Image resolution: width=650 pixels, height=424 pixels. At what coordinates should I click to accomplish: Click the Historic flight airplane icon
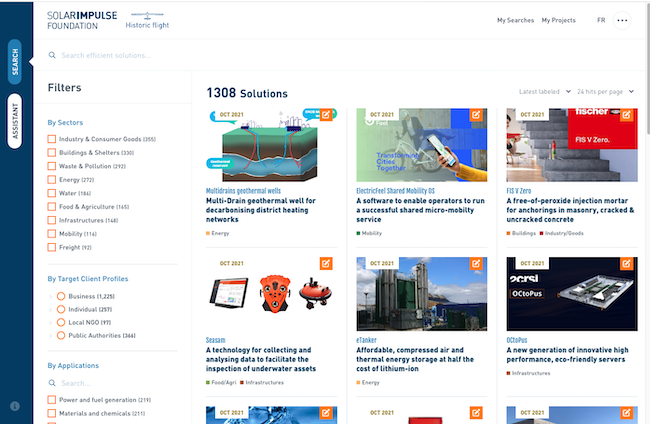pyautogui.click(x=147, y=16)
